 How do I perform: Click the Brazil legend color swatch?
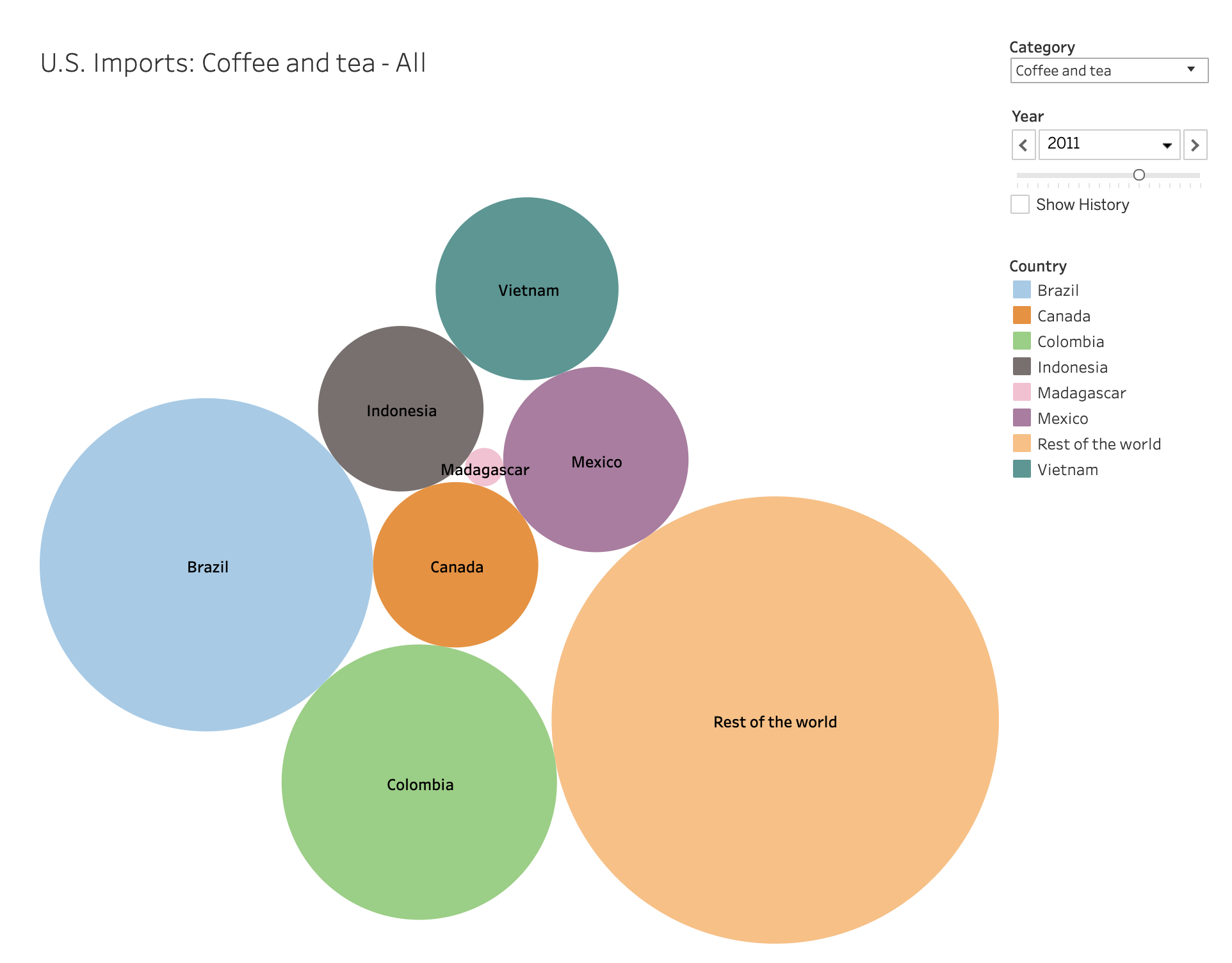[x=1021, y=290]
